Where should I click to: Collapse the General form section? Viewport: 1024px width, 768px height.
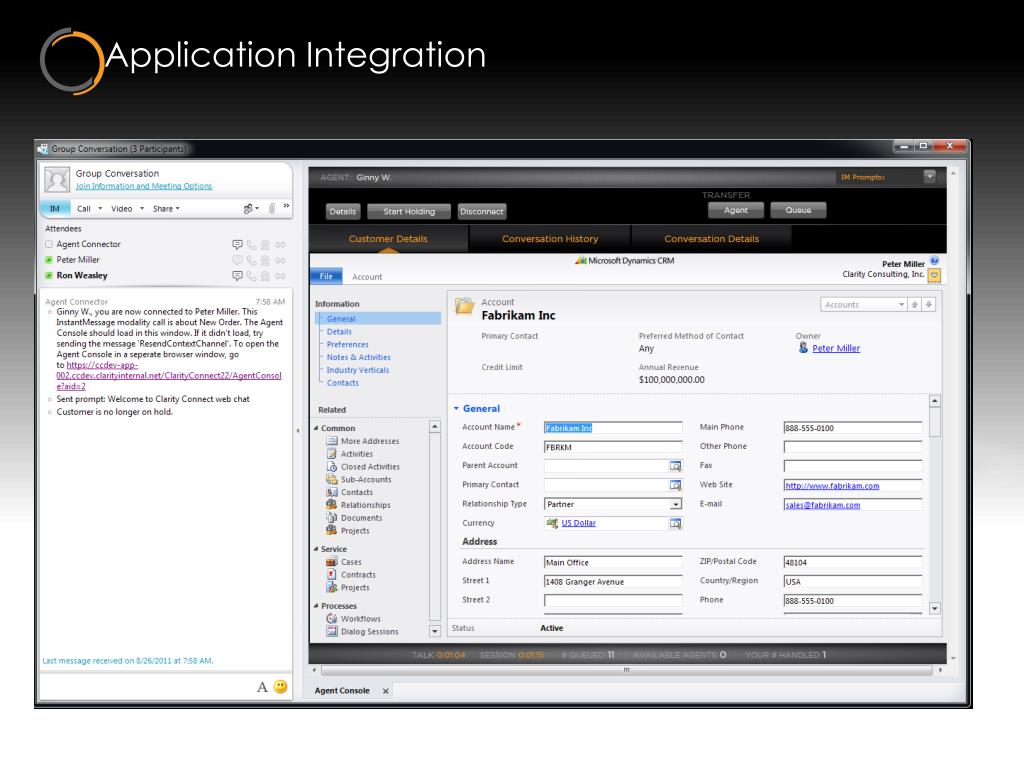456,409
